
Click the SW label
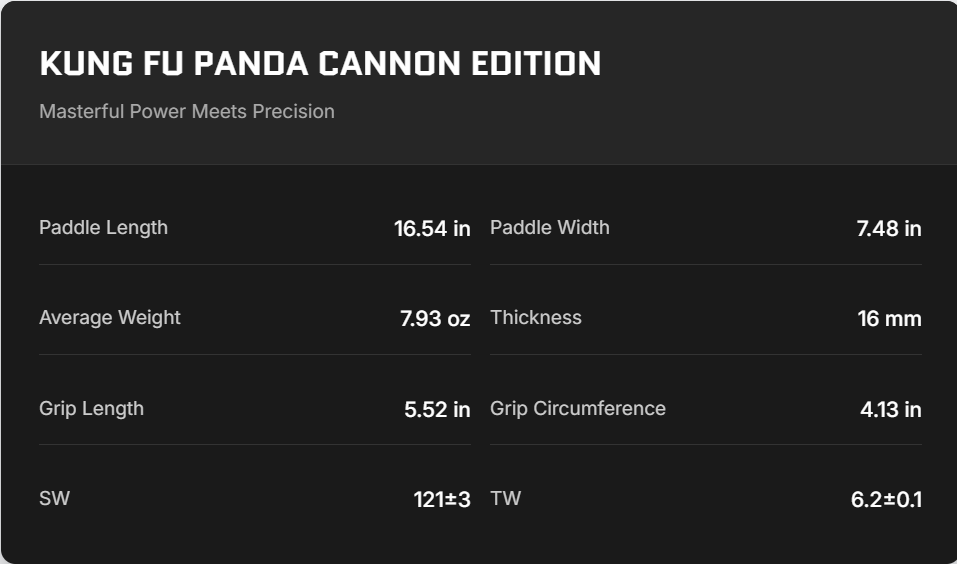pyautogui.click(x=54, y=498)
